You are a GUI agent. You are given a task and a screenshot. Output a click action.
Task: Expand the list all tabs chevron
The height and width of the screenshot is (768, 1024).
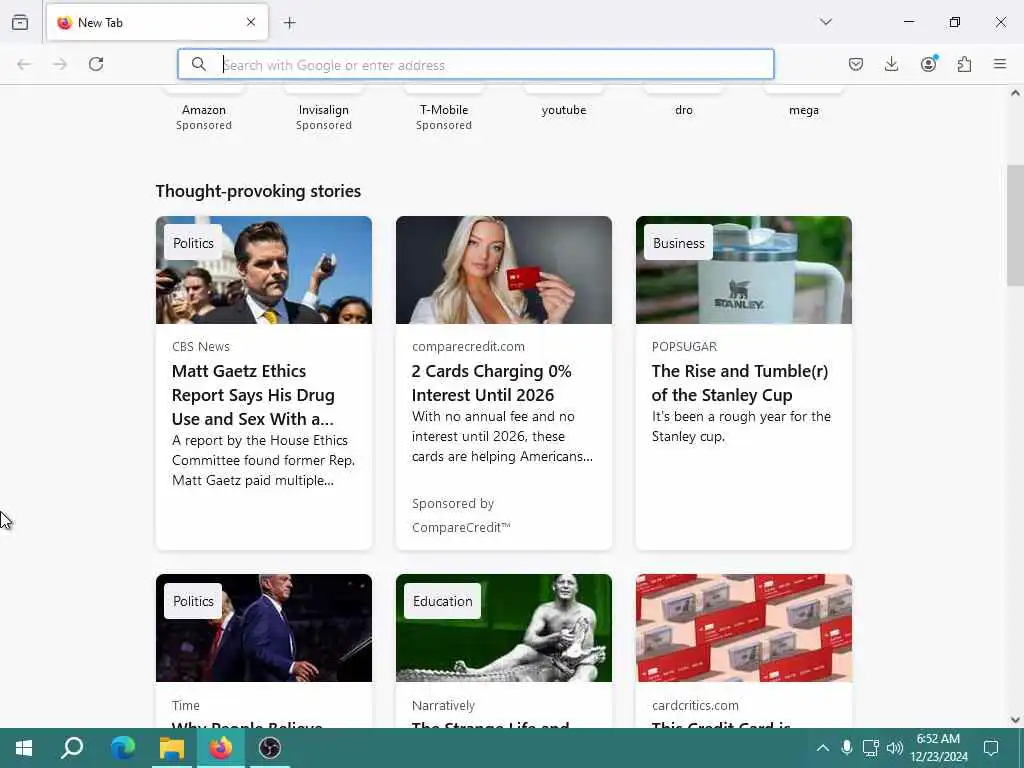point(826,22)
